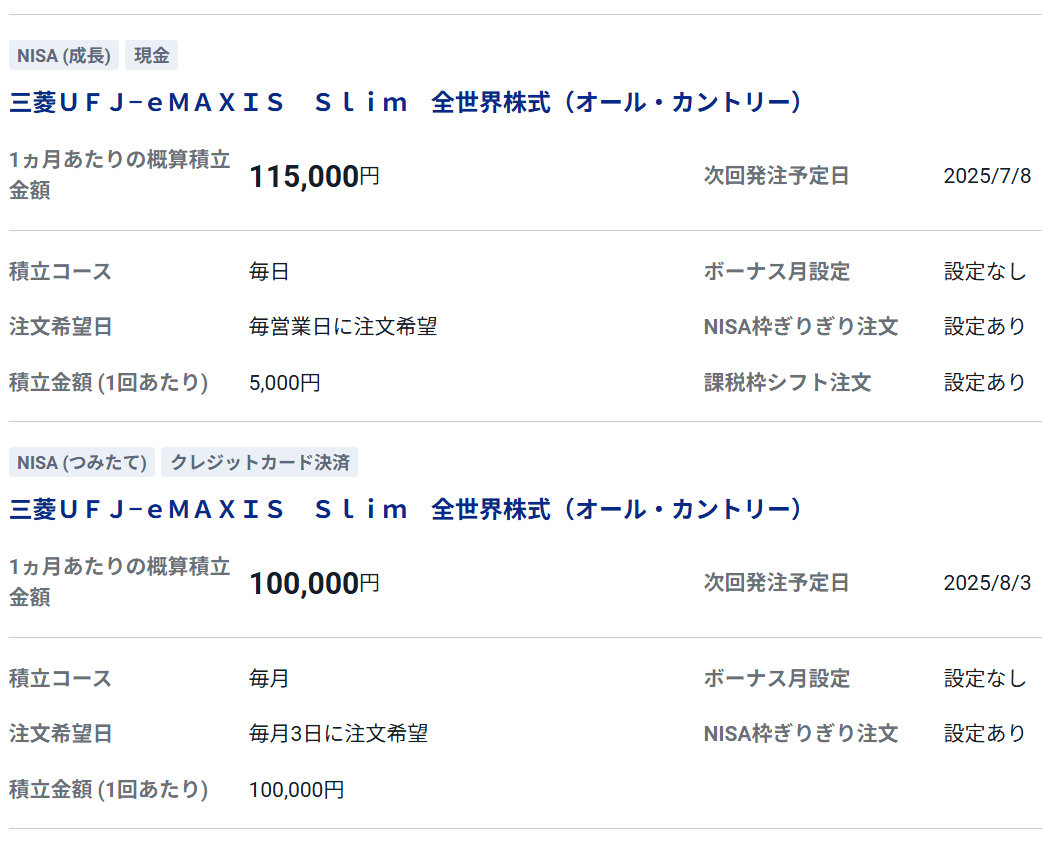
Task: Click the first ボーナス月設定 label
Action: point(777,272)
